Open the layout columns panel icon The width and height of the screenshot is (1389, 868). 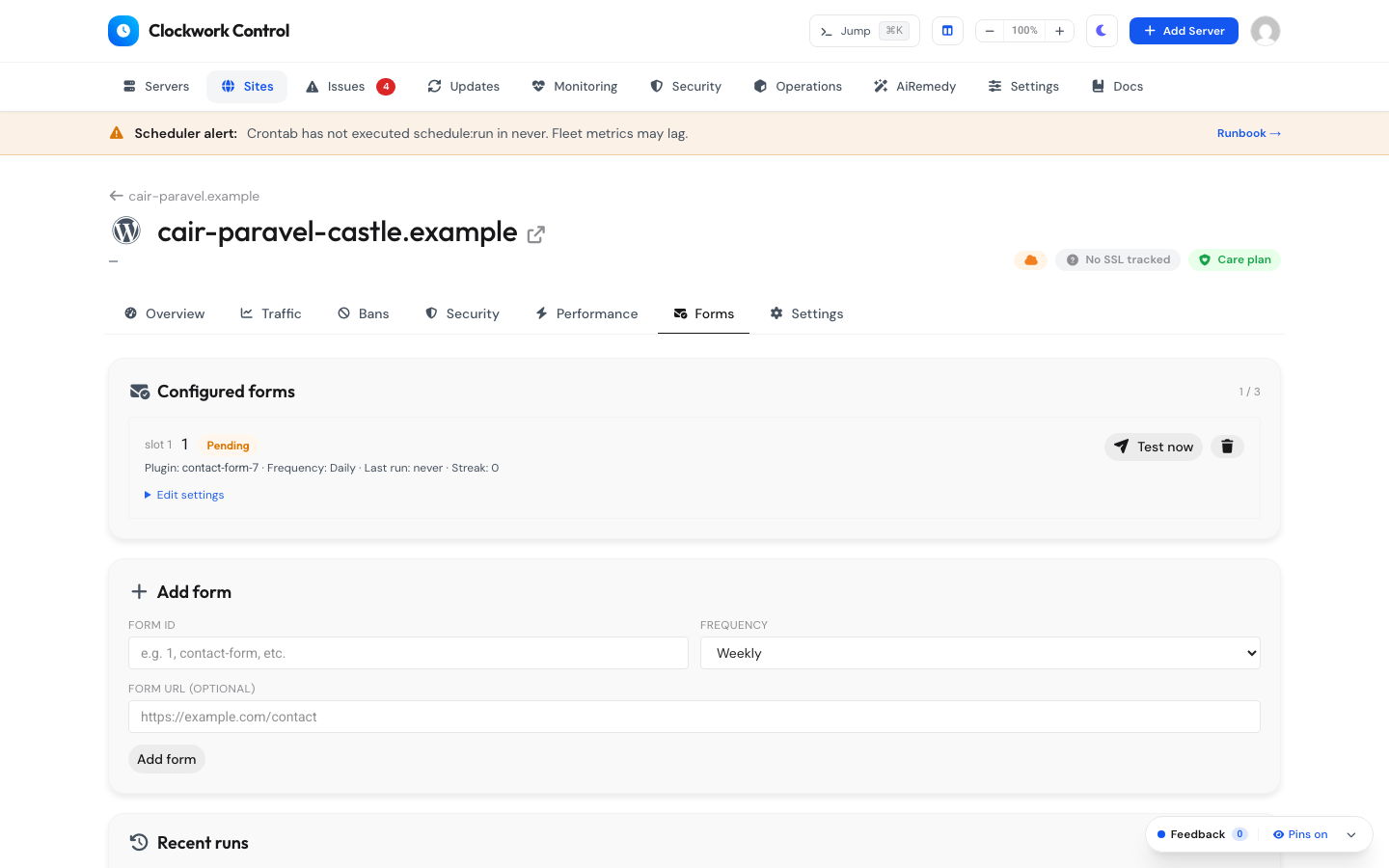point(947,31)
